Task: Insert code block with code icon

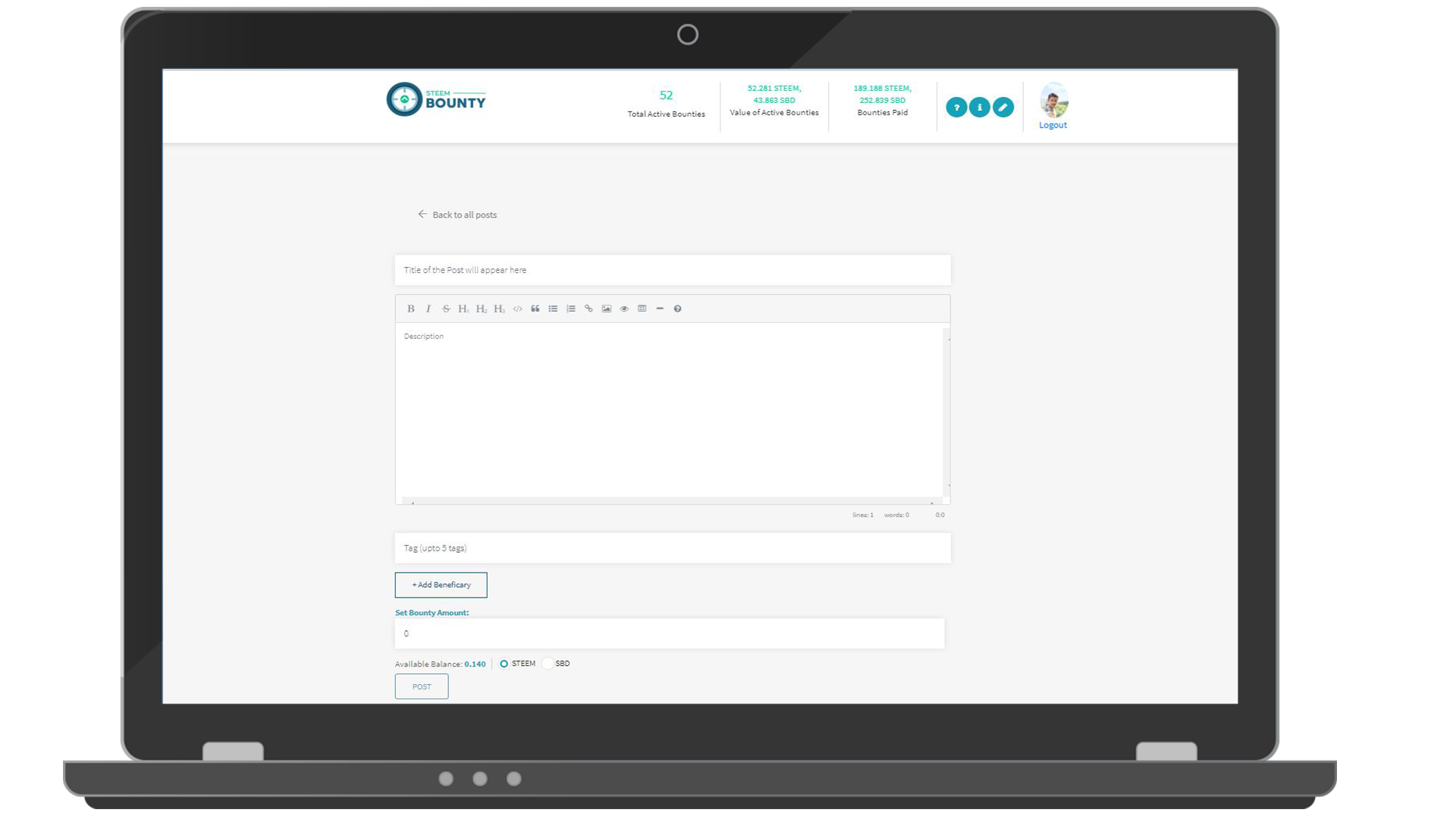Action: tap(517, 309)
